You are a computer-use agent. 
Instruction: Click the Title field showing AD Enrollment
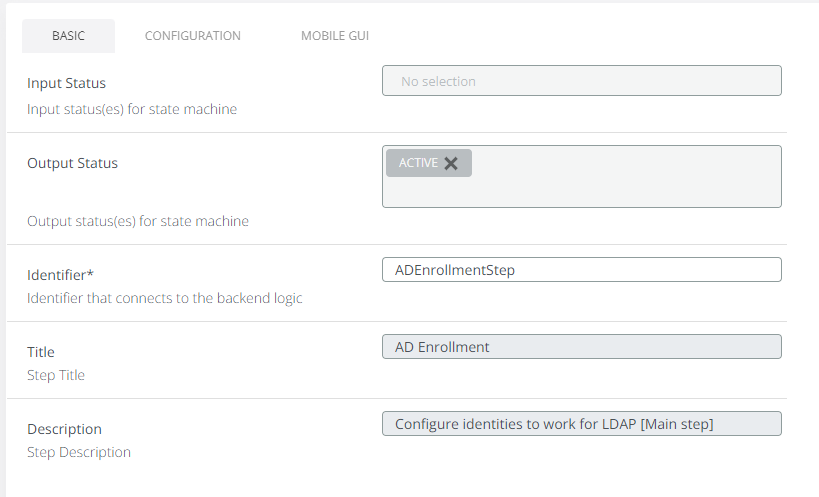pos(581,347)
